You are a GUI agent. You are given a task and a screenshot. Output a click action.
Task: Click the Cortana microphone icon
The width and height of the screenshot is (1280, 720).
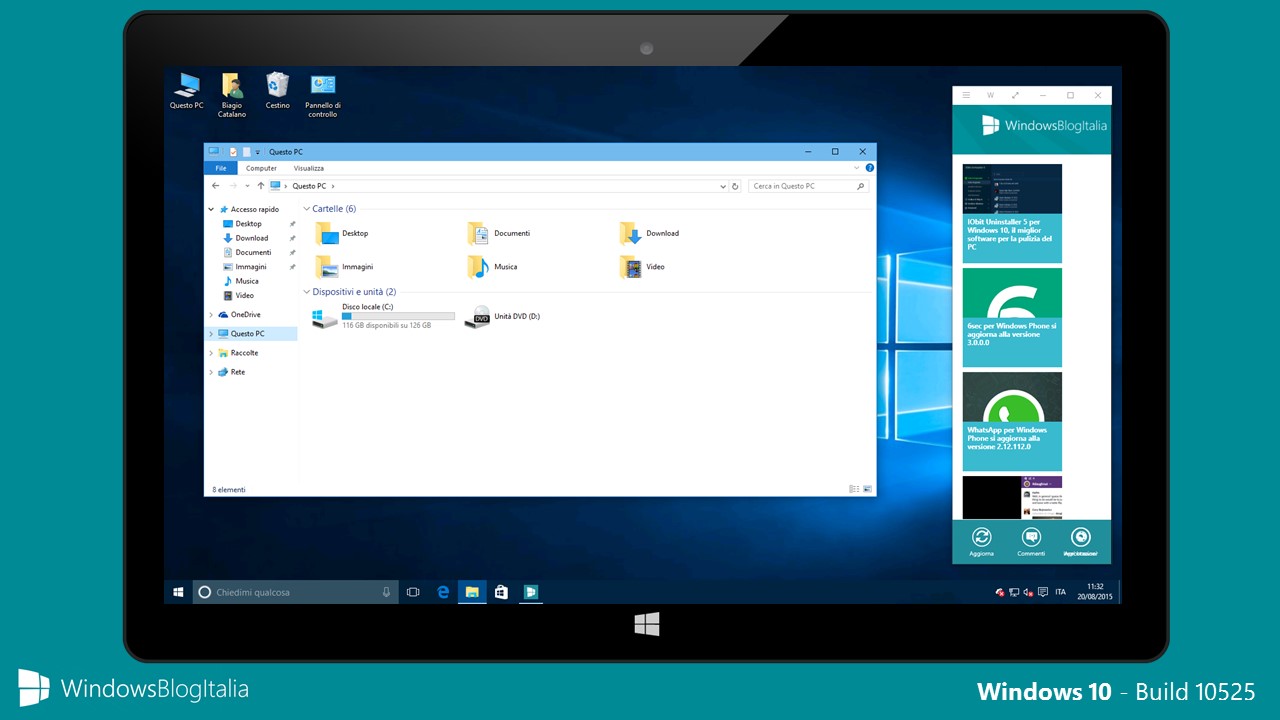click(x=386, y=592)
